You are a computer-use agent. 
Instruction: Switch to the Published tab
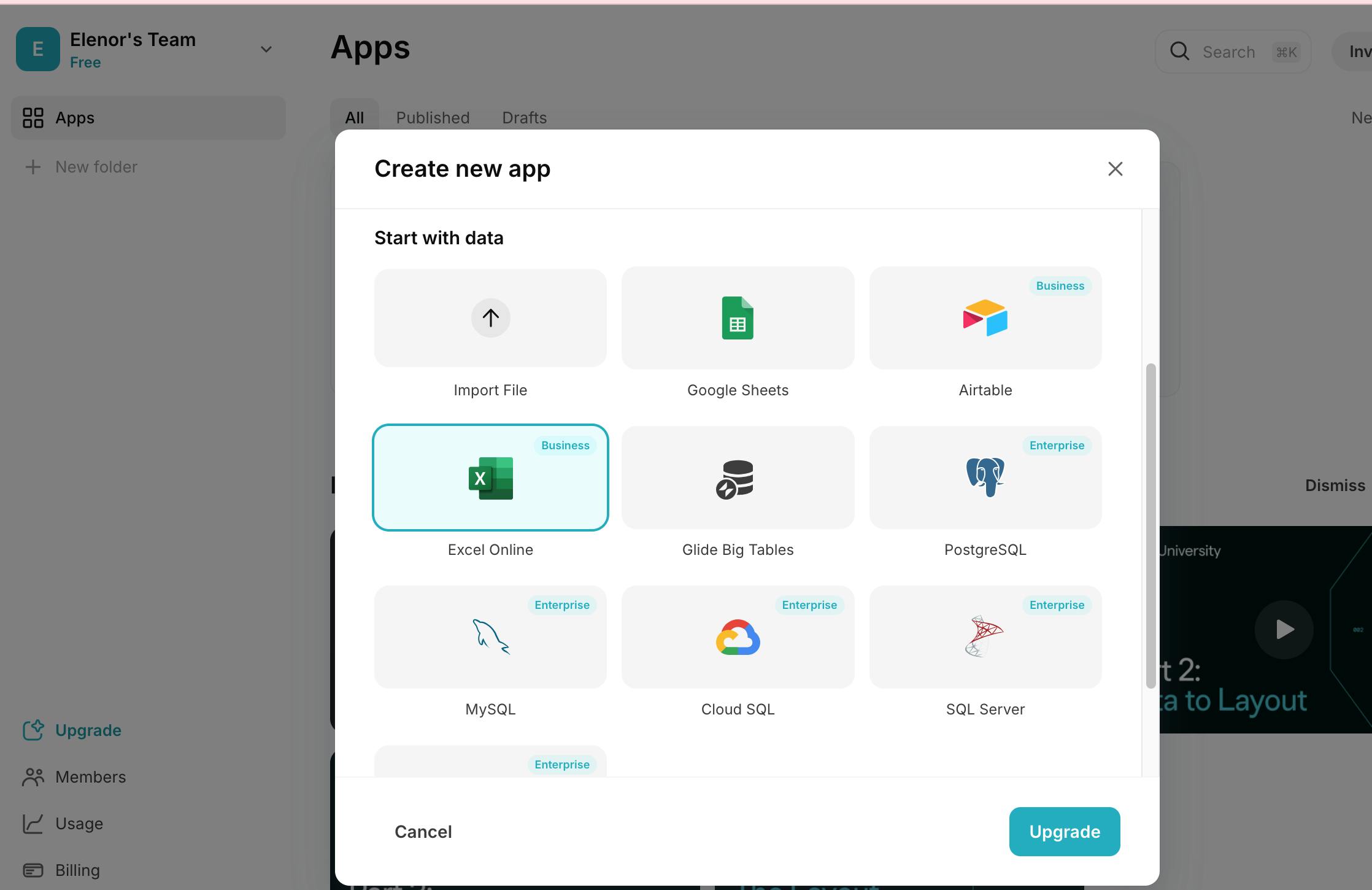click(x=433, y=117)
